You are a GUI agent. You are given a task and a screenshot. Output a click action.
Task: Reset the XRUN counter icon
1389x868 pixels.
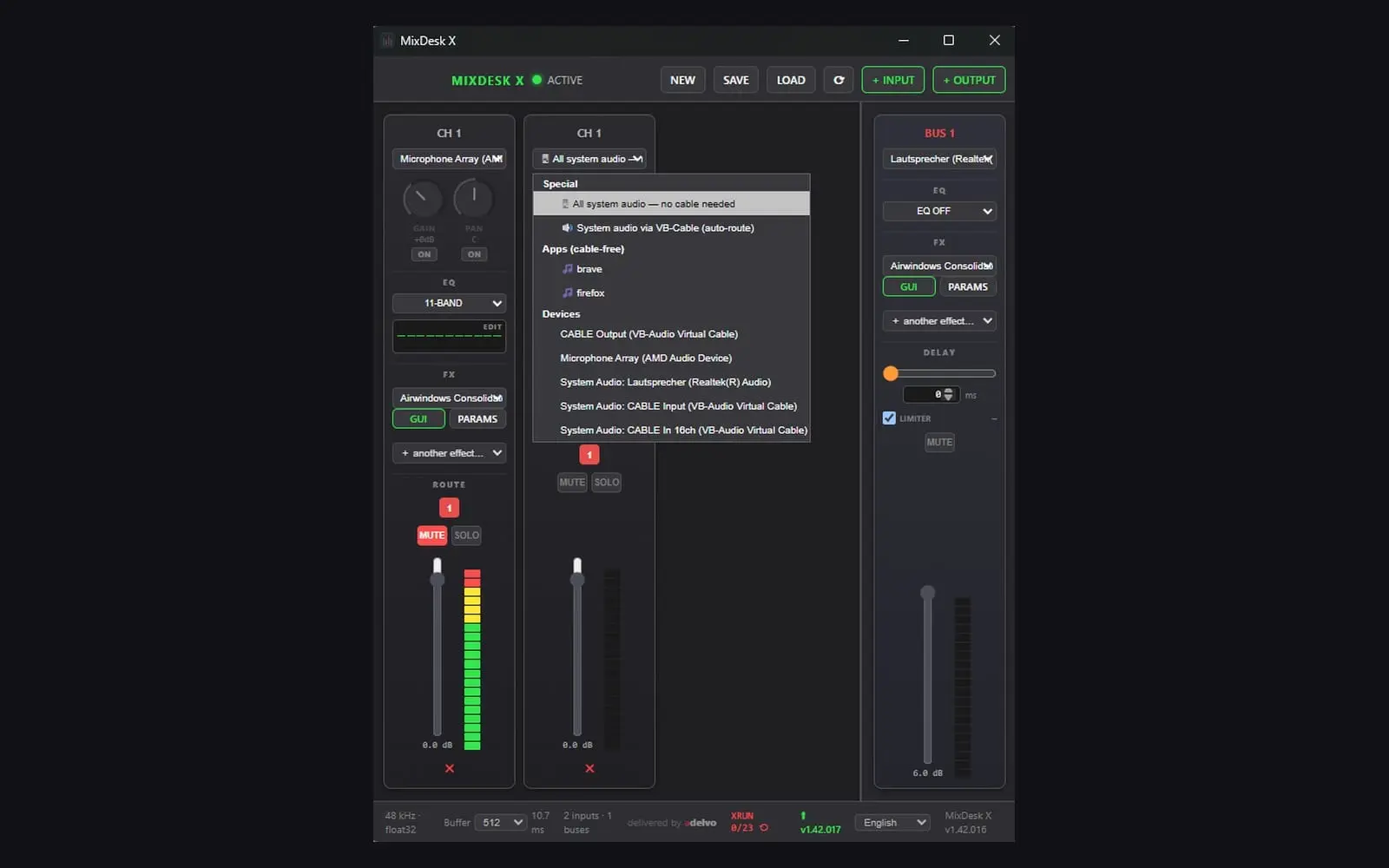pyautogui.click(x=764, y=828)
